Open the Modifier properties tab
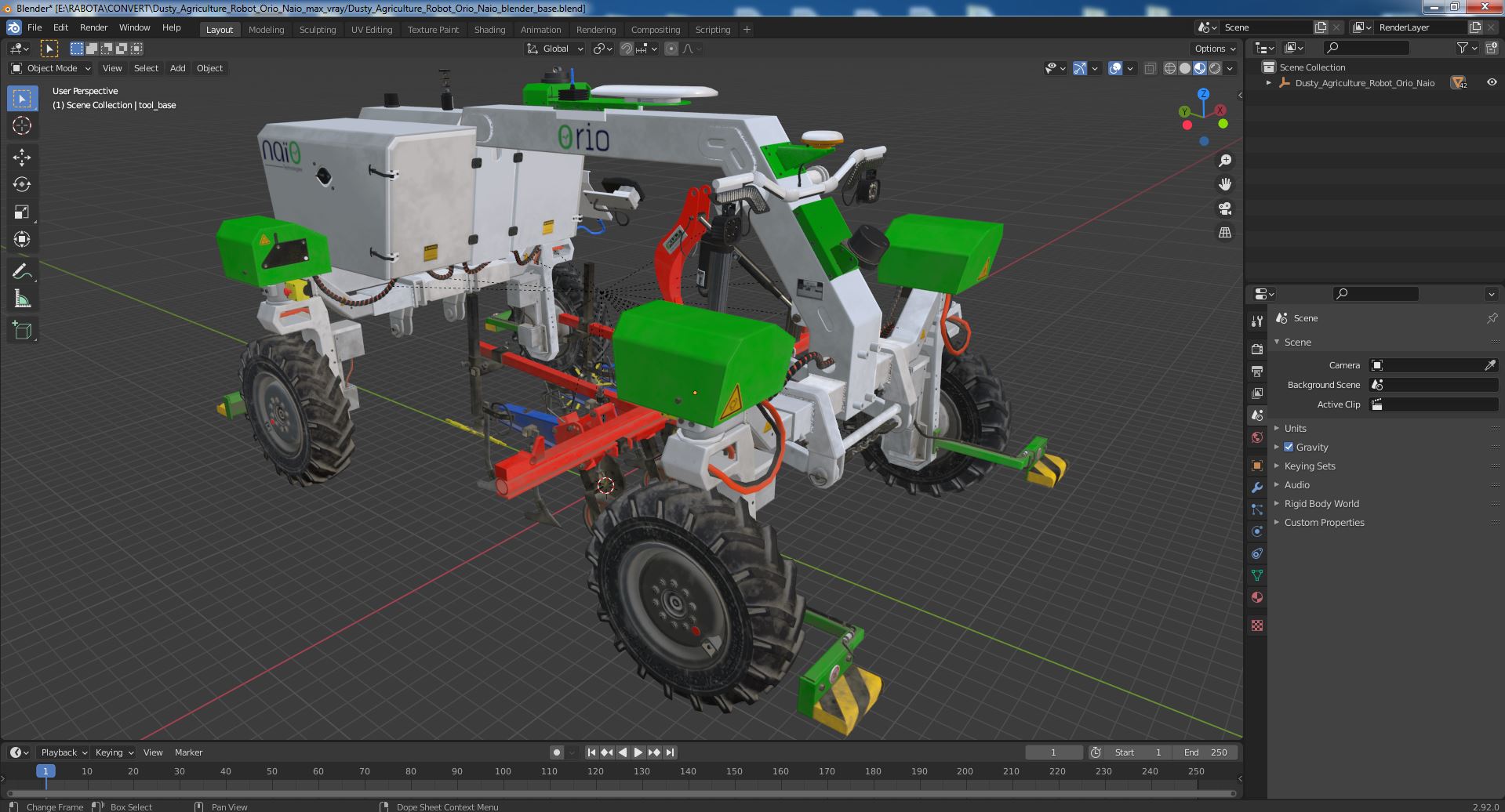Screen dimensions: 1505x812 point(1257,488)
